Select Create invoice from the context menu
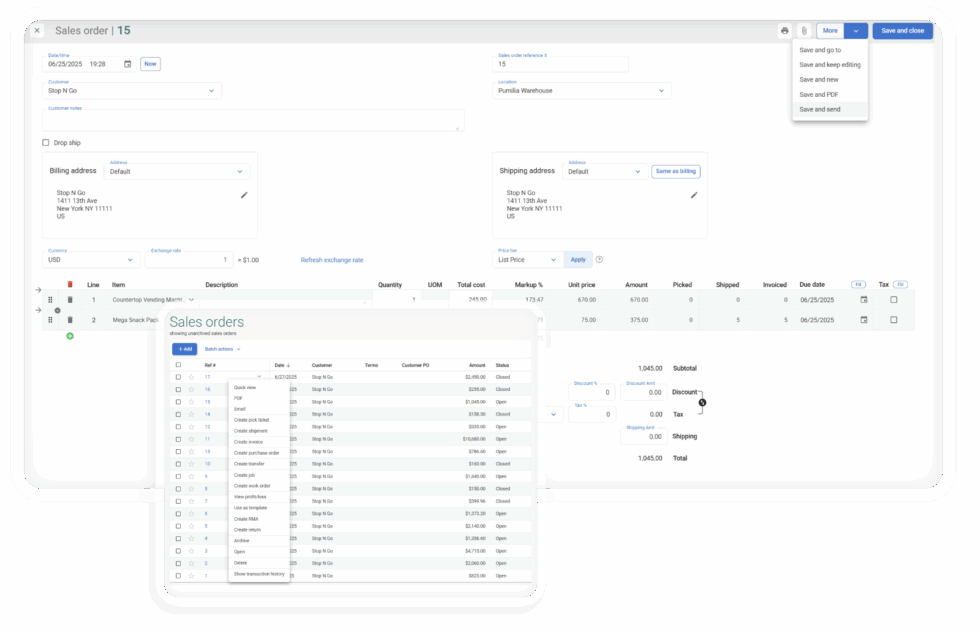This screenshot has height=633, width=980. click(251, 441)
